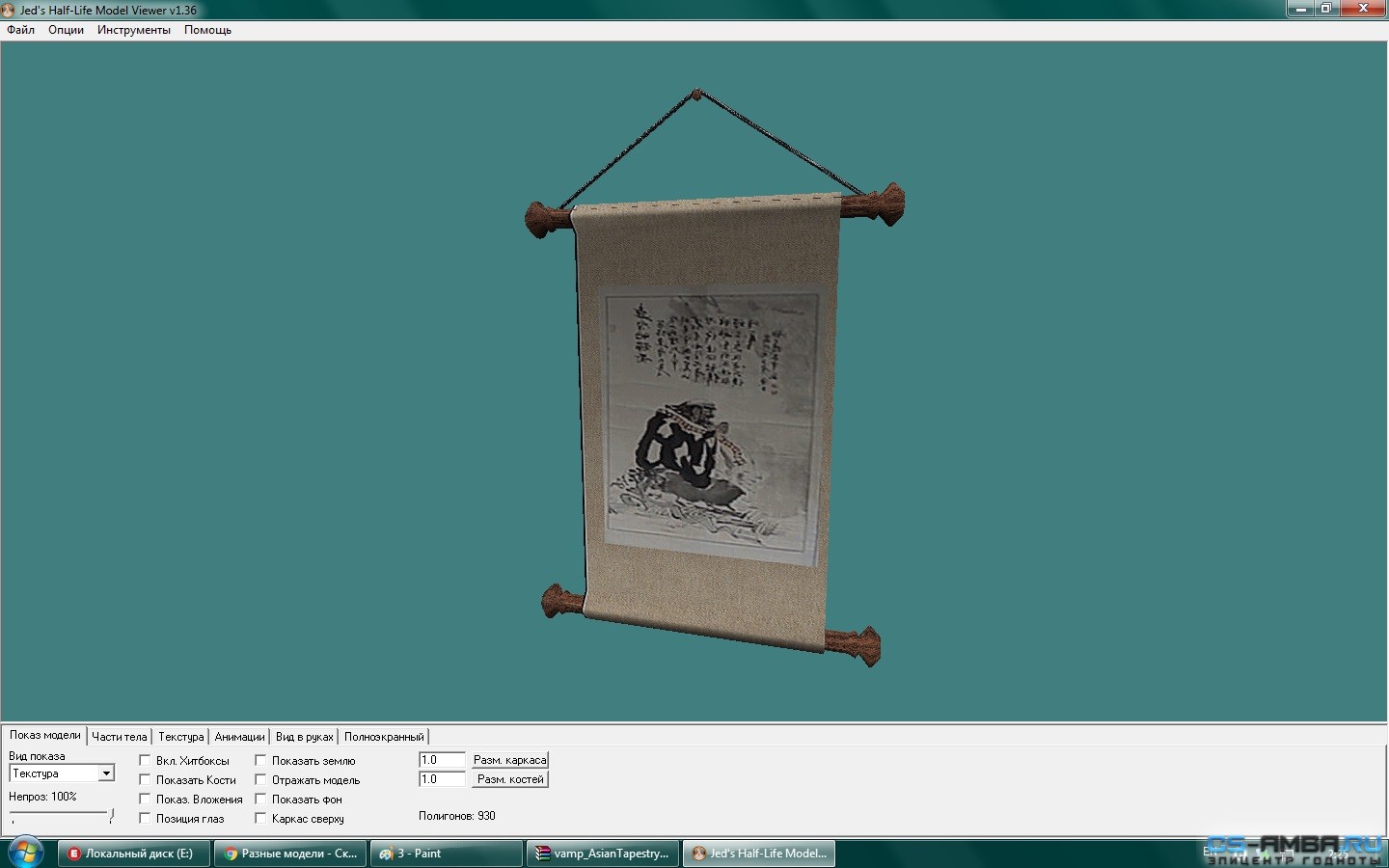The image size is (1389, 868).
Task: Expand the Вид показа Текстура dropdown
Action: click(x=106, y=773)
